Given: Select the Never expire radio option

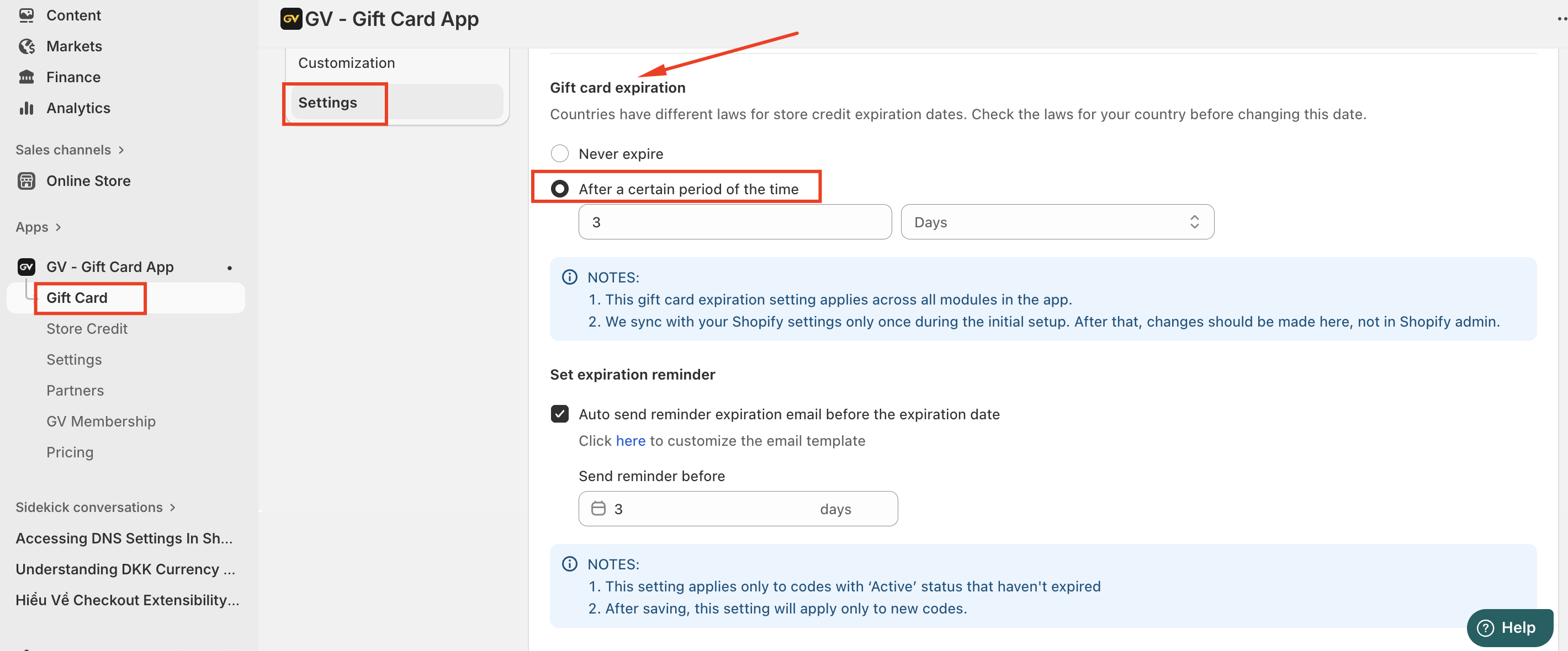Looking at the screenshot, I should 559,153.
